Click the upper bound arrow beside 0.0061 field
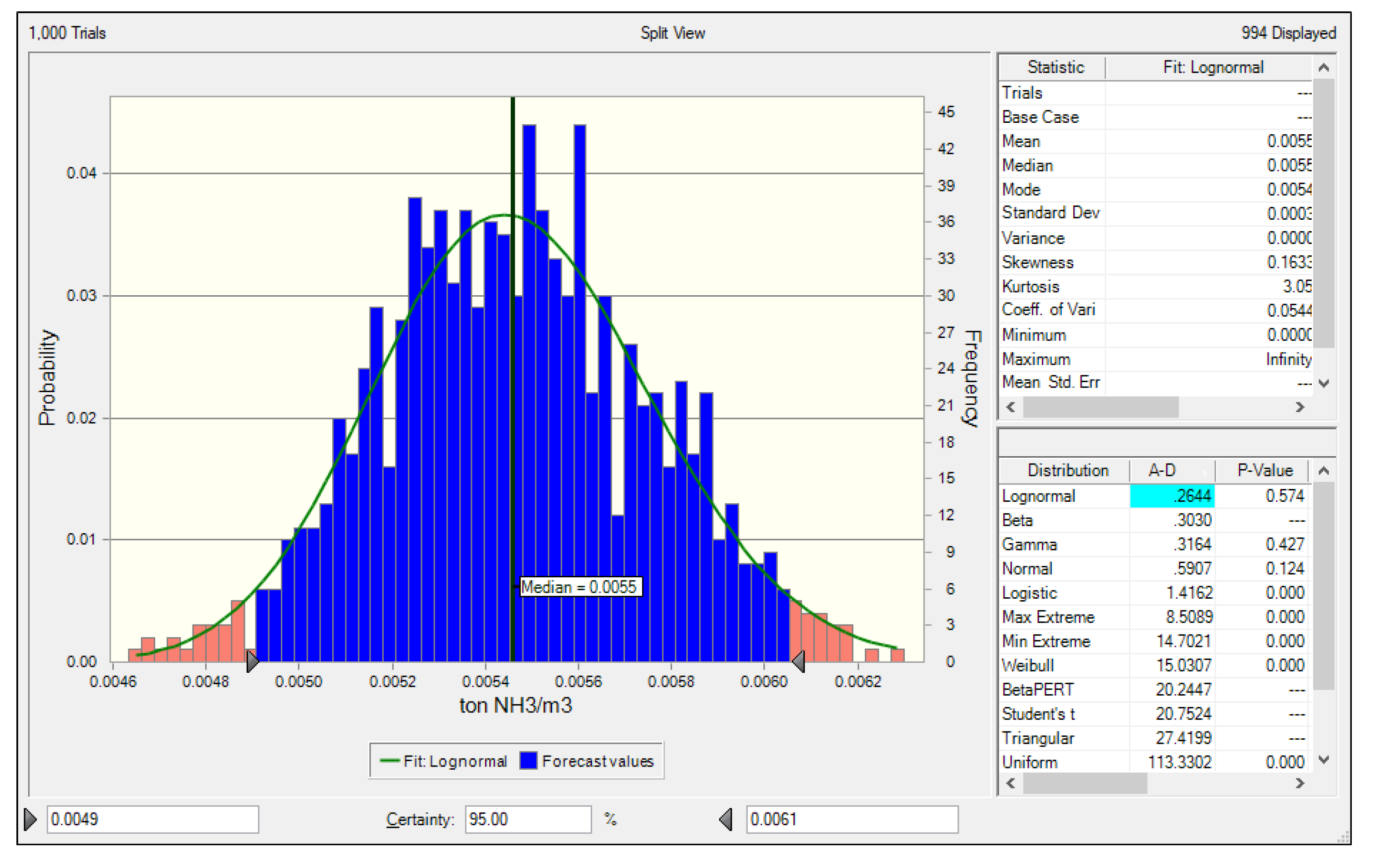The height and width of the screenshot is (868, 1375). coord(726,819)
